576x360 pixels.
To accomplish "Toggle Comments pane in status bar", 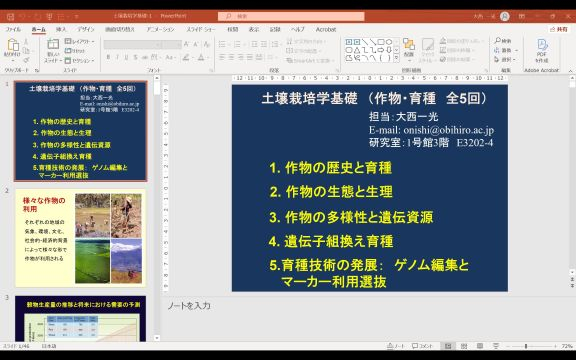I will pos(422,346).
